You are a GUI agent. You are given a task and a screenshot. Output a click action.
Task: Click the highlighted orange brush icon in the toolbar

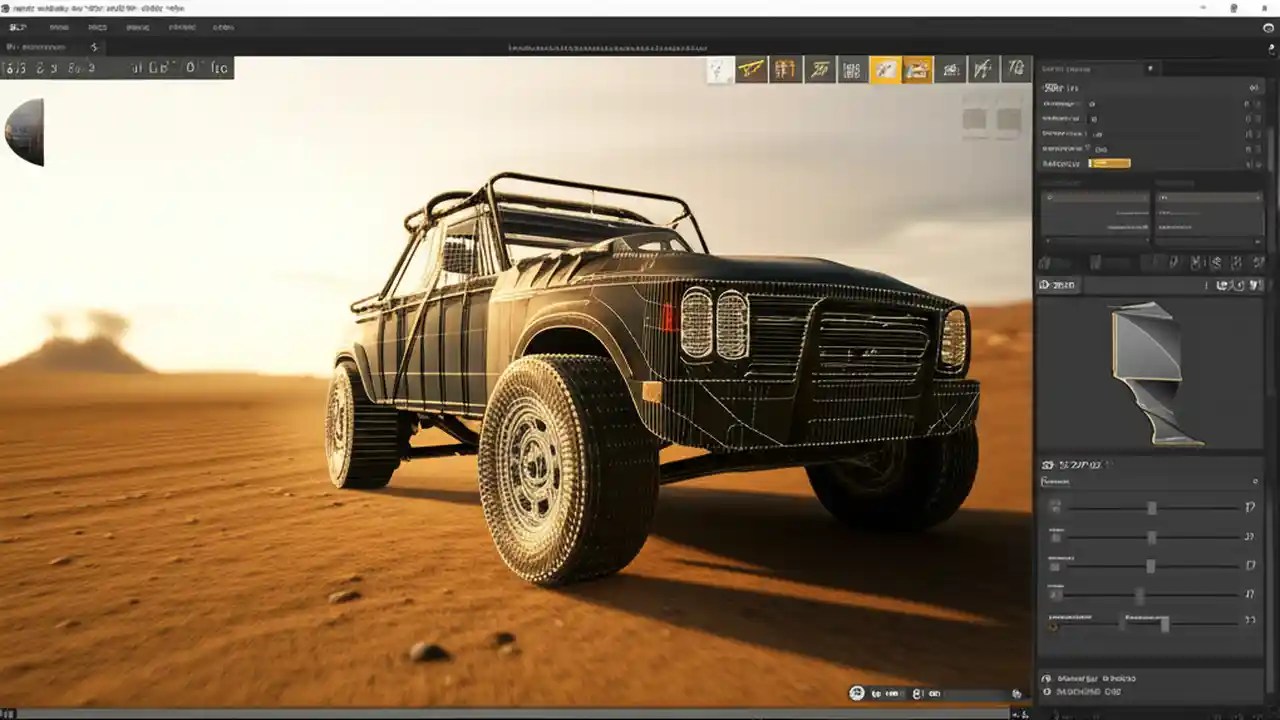885,69
